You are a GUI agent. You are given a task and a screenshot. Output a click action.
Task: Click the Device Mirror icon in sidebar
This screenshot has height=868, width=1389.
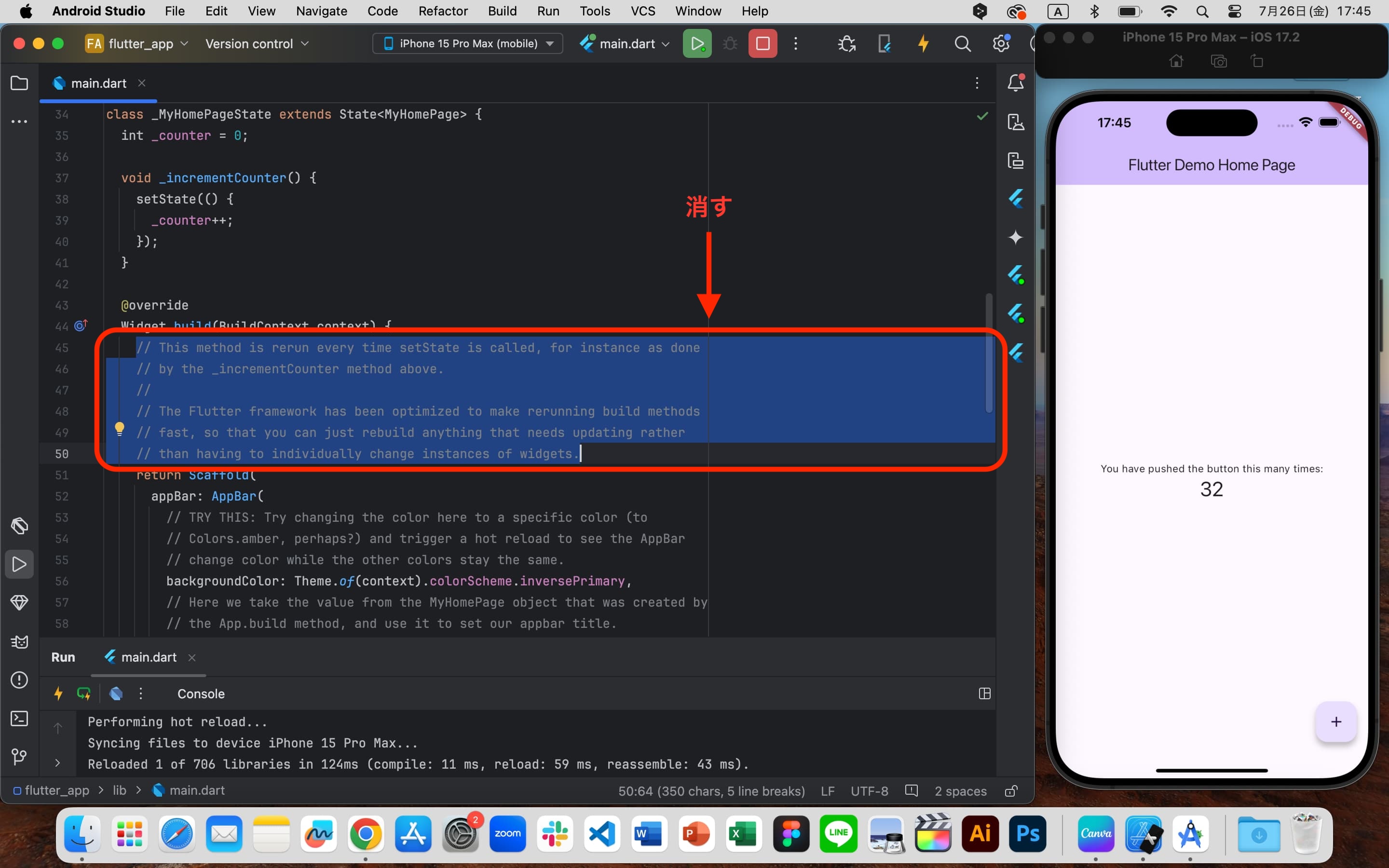point(1016,161)
